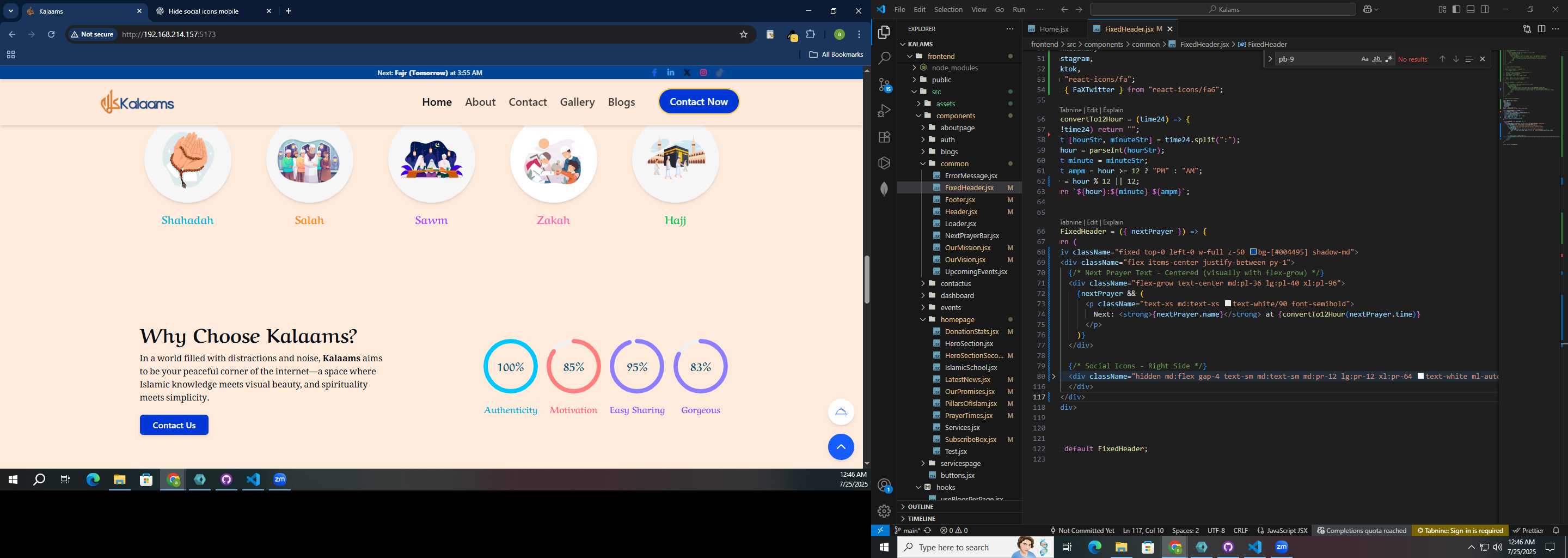Click the bg-[#004495] color swatch on line 68

click(1253, 252)
